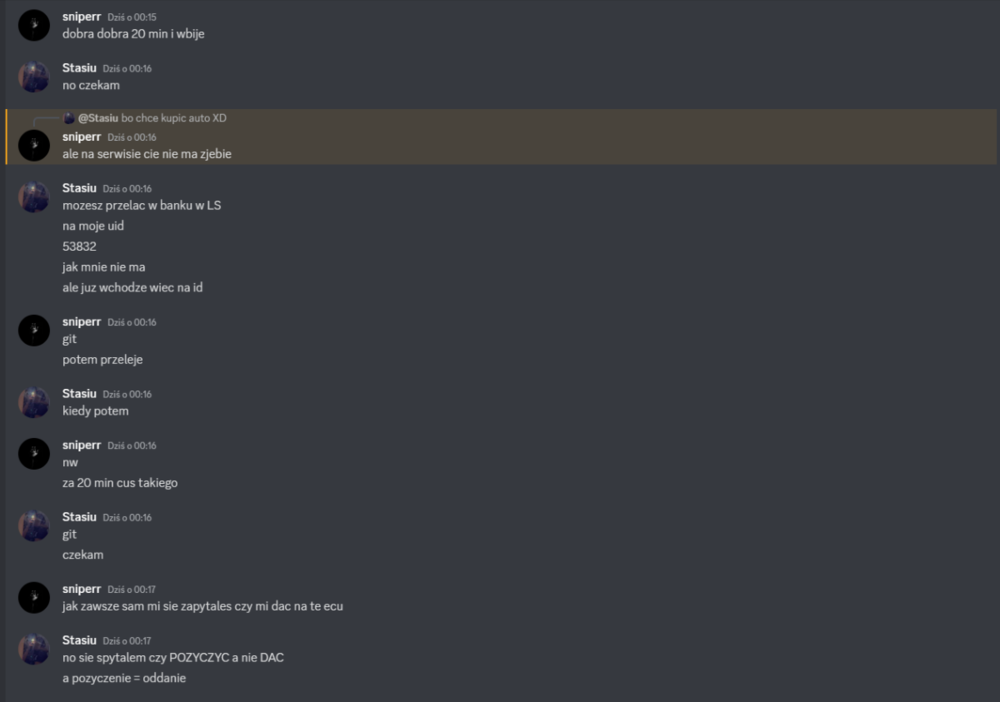Click sniperr's avatar by 'za 20 min' message
Image resolution: width=1000 pixels, height=702 pixels.
pos(34,453)
